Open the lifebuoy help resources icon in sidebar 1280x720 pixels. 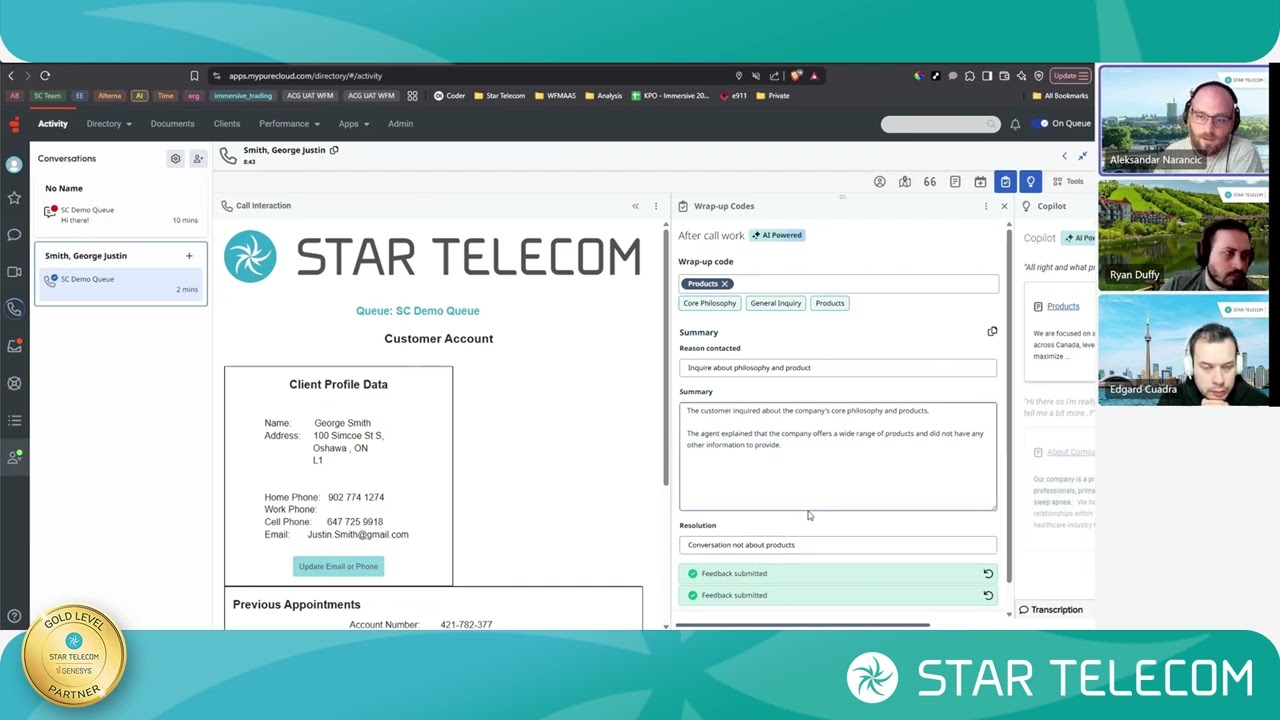(x=14, y=383)
